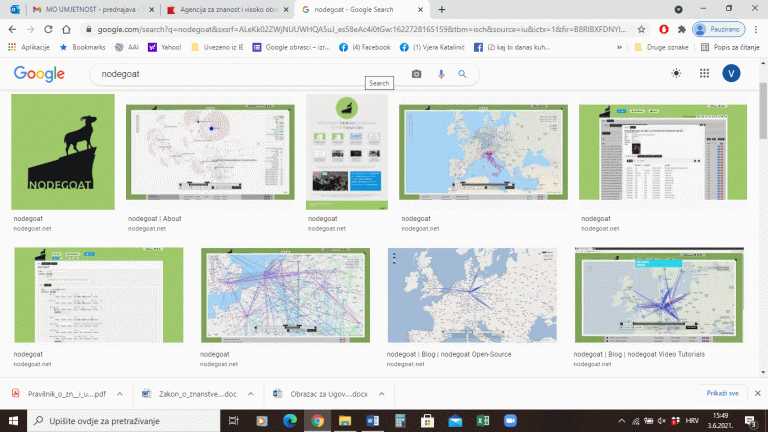The image size is (768, 432).
Task: Open the AAI bookmark
Action: click(x=127, y=48)
